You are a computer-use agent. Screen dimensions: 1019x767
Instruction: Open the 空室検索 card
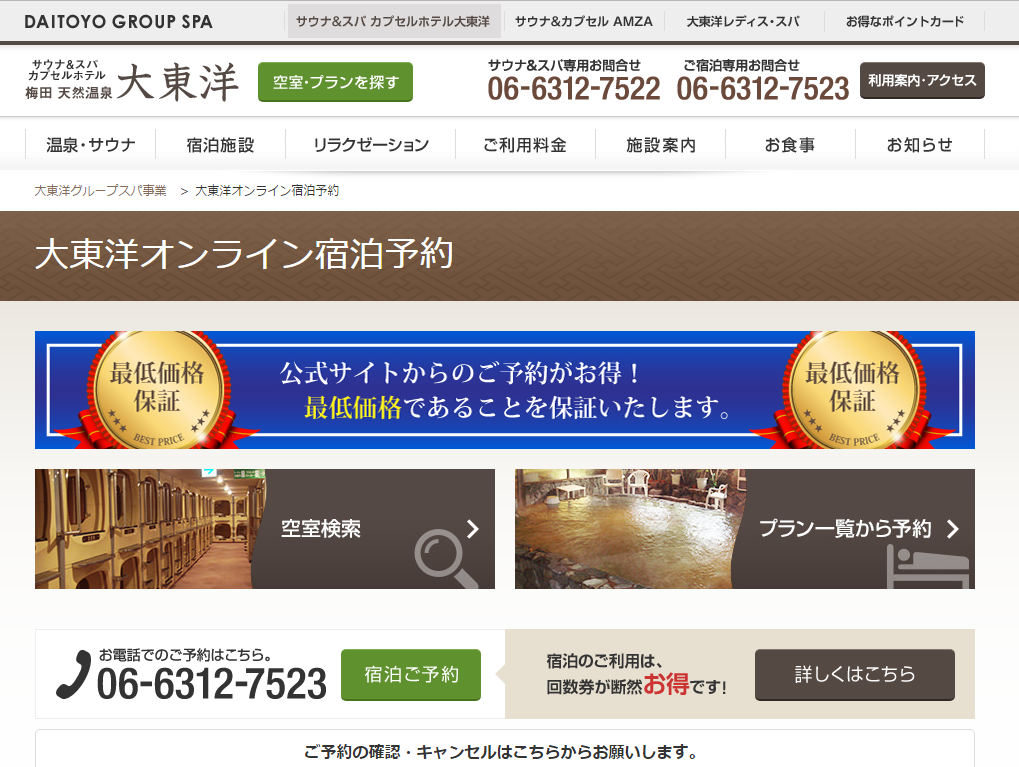[x=264, y=528]
